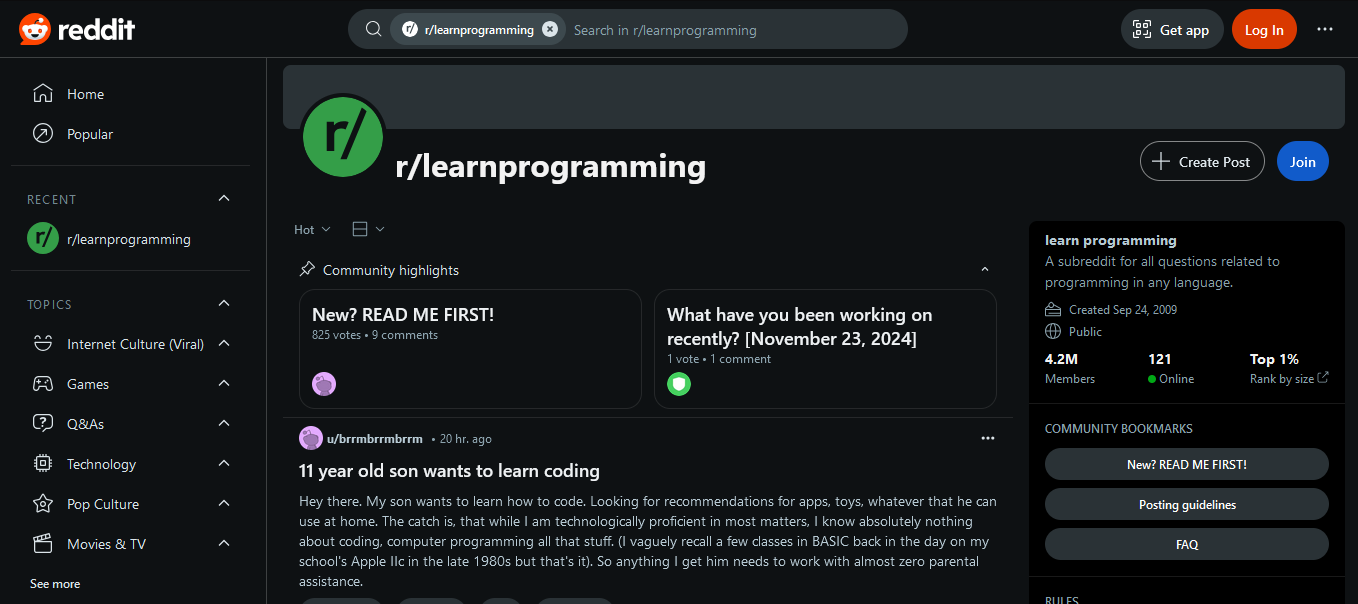
Task: Click the Search in r/learnprogramming field
Action: (733, 30)
